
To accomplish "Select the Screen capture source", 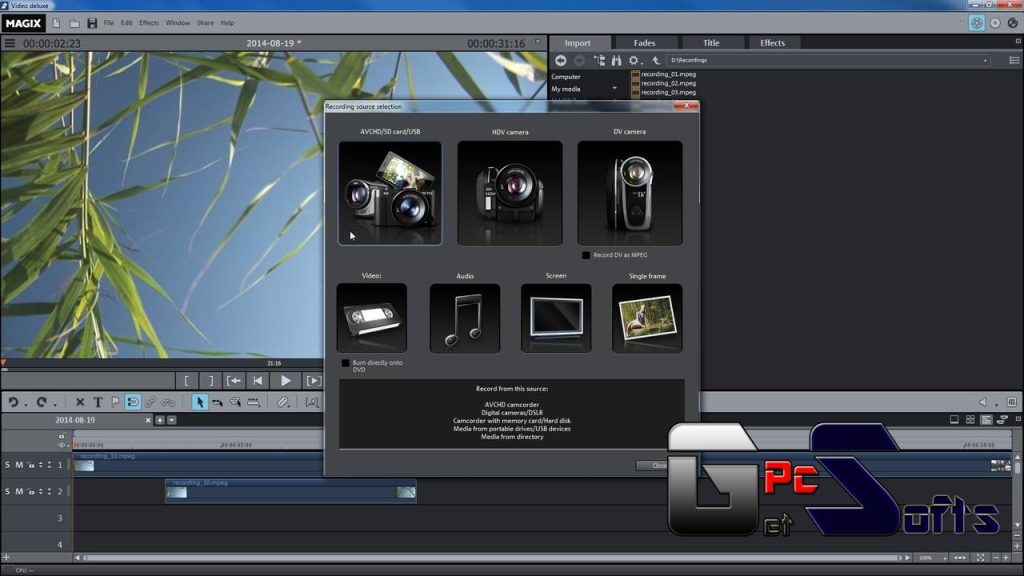I will 556,318.
